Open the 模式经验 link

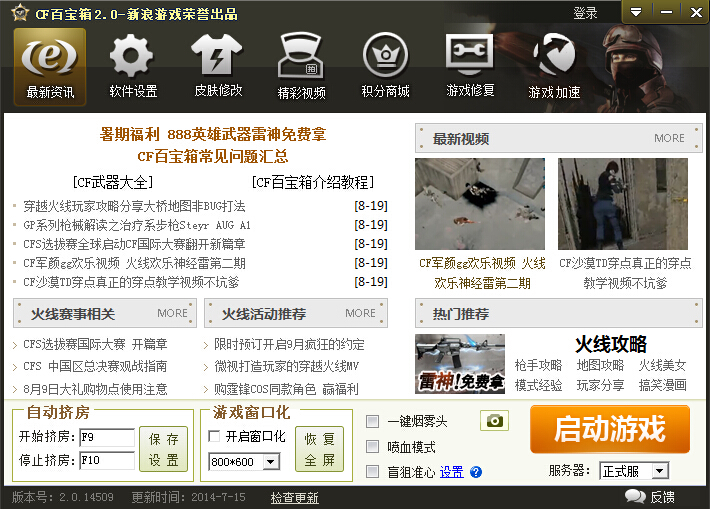pyautogui.click(x=538, y=385)
